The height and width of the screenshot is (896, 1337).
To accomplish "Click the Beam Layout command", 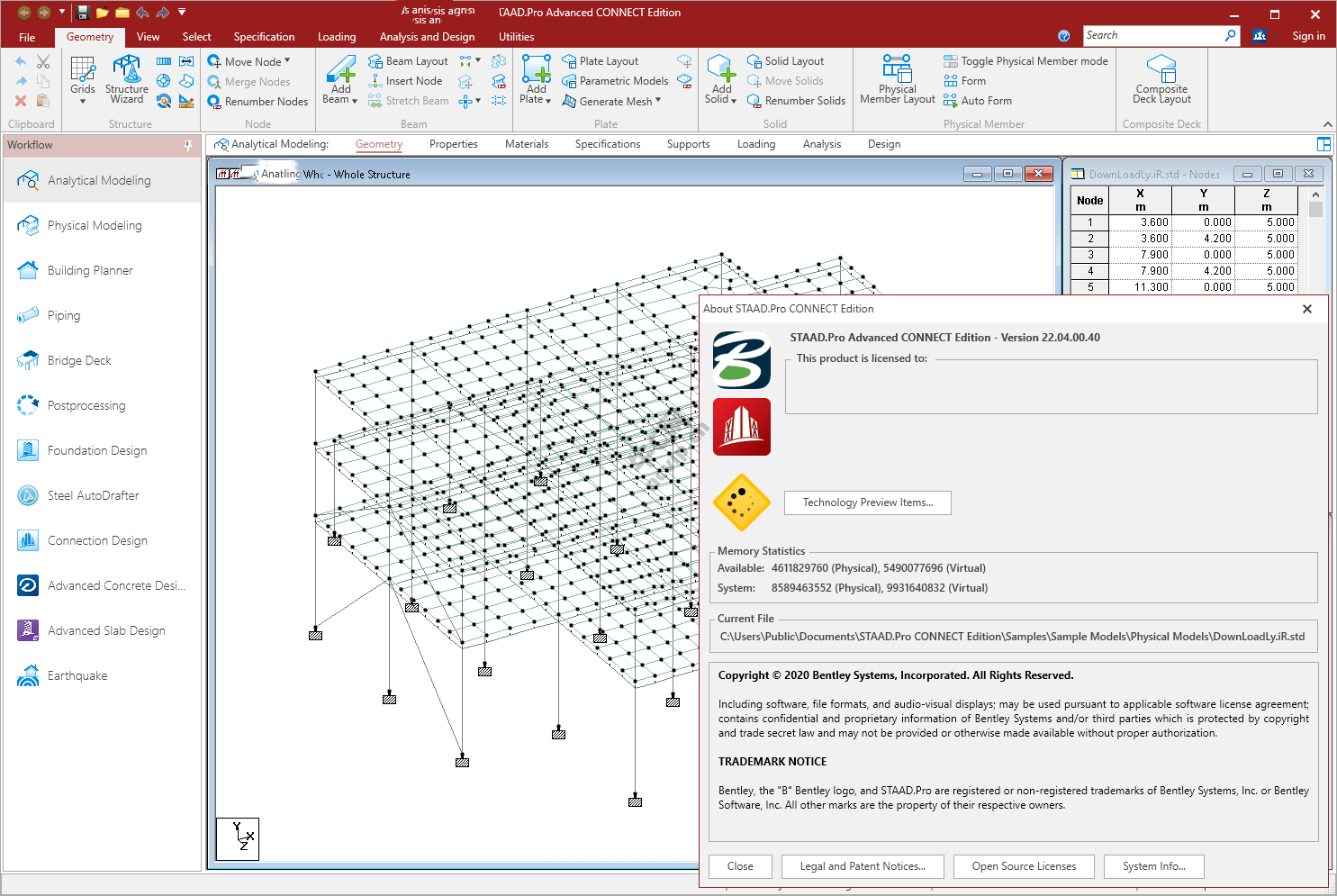I will (408, 61).
